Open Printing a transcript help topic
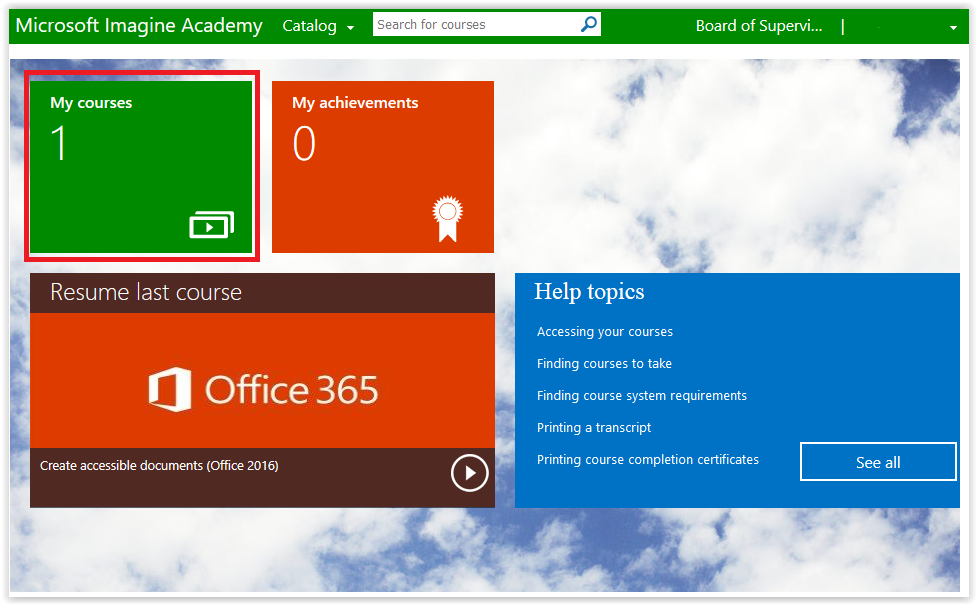The height and width of the screenshot is (605, 977). (594, 427)
